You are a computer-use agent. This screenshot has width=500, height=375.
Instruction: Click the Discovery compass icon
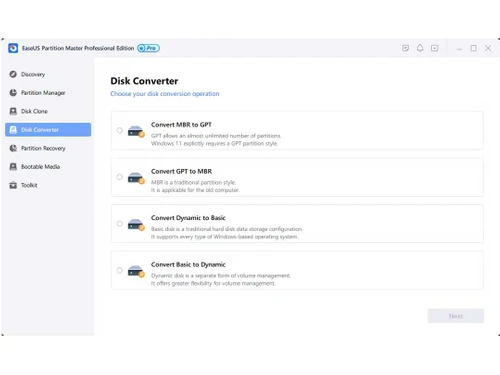13,74
